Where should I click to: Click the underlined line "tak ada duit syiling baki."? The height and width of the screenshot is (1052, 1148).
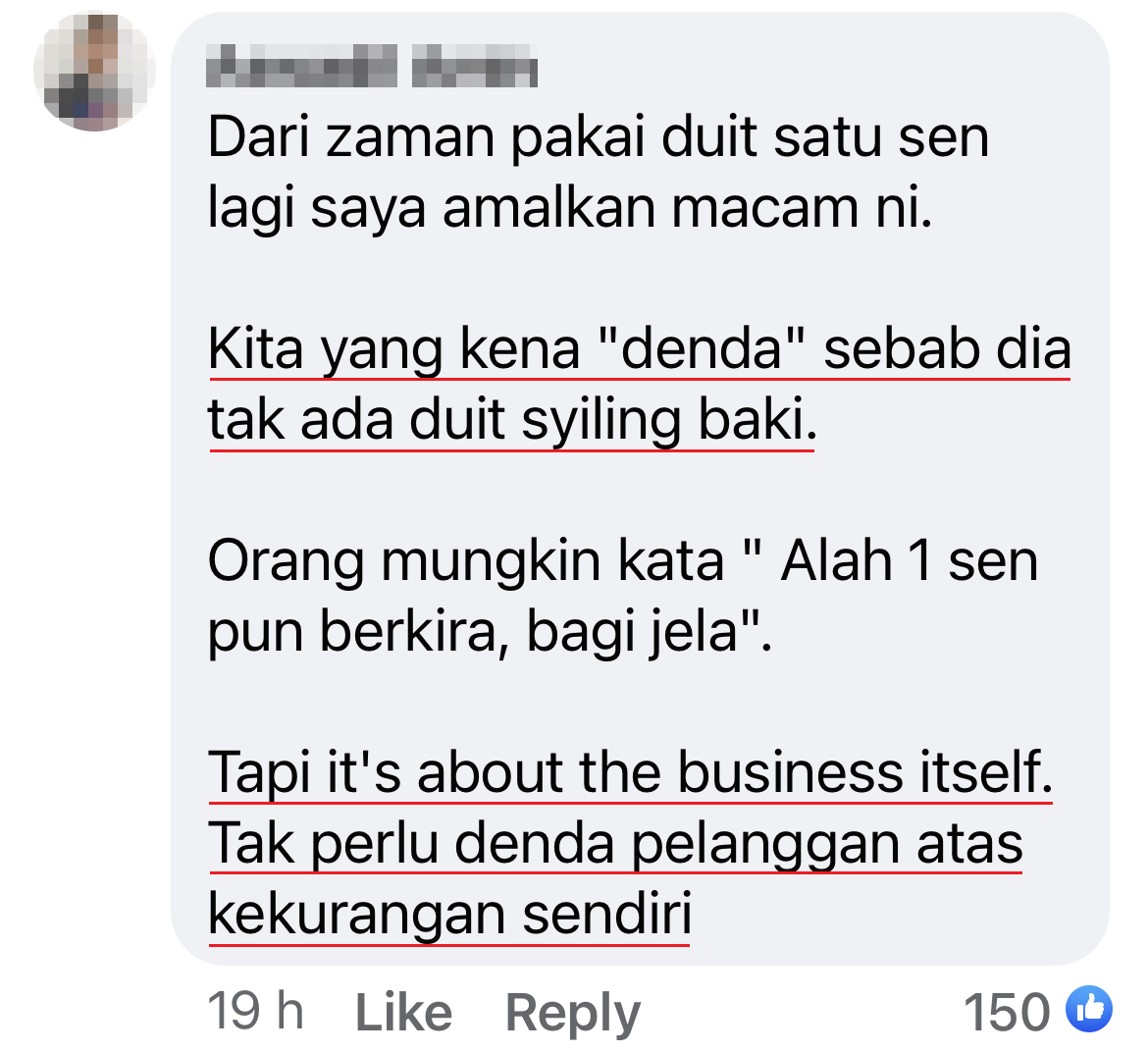pyautogui.click(x=512, y=421)
